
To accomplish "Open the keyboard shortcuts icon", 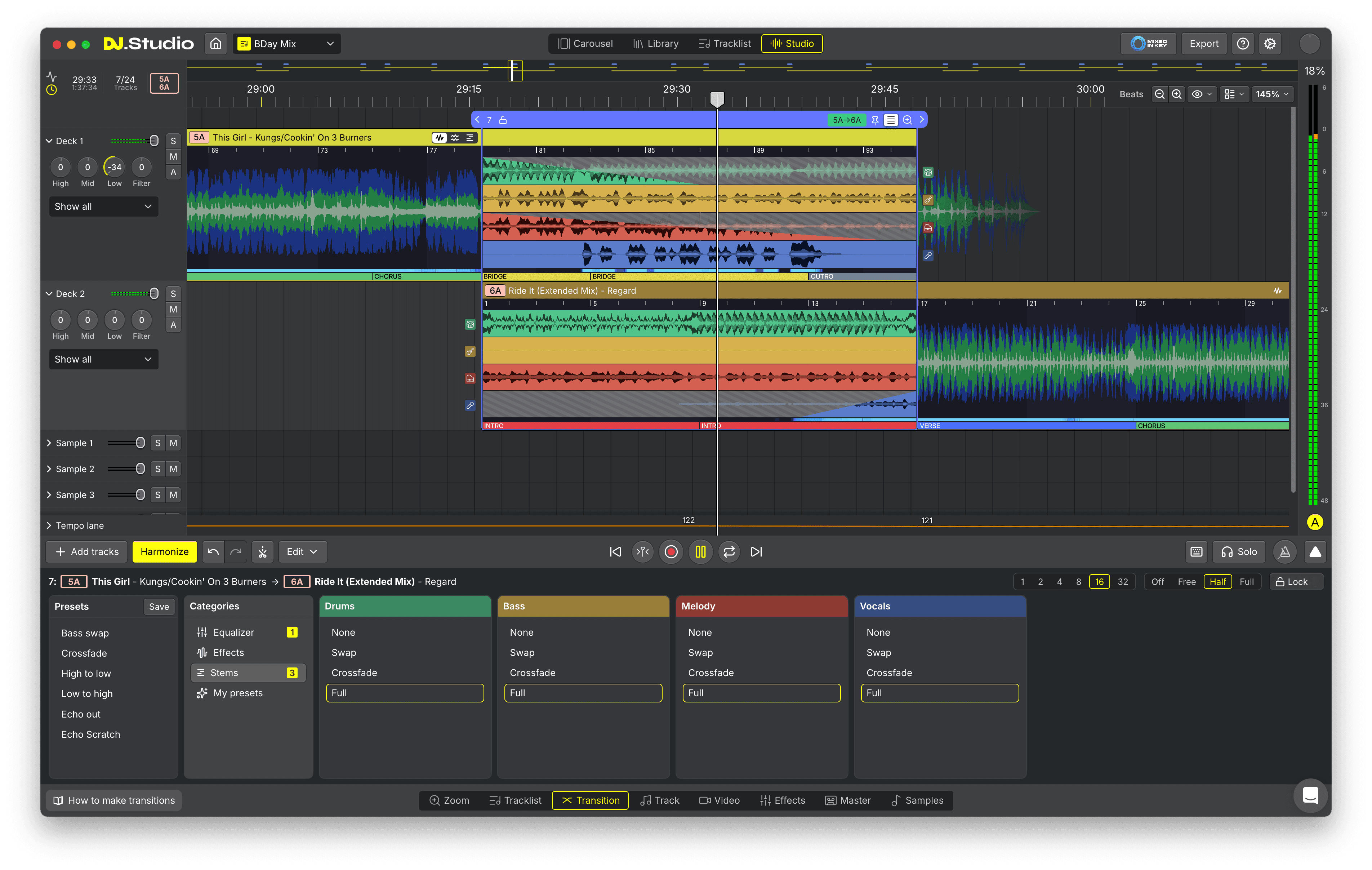I will (x=1197, y=552).
